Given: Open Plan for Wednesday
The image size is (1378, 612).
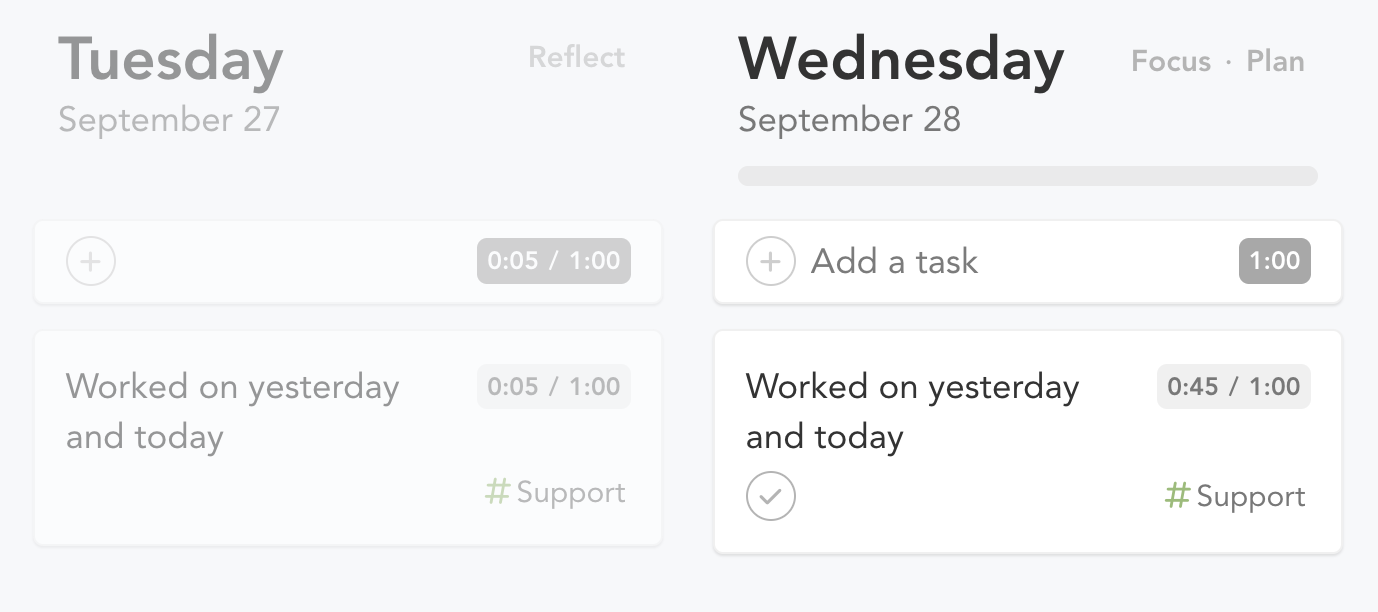Looking at the screenshot, I should pyautogui.click(x=1275, y=61).
